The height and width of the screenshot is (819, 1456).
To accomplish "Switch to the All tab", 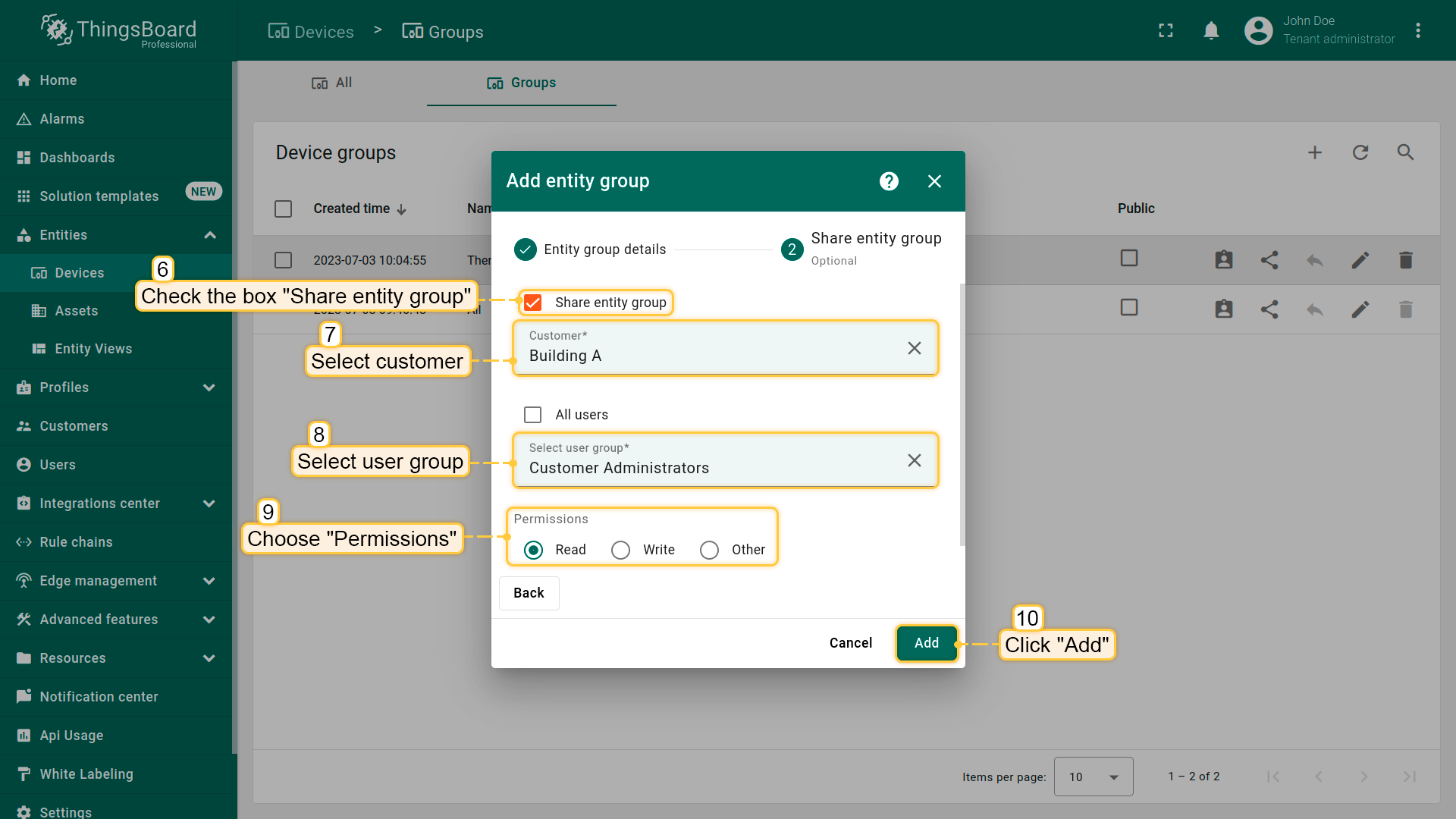I will point(332,83).
